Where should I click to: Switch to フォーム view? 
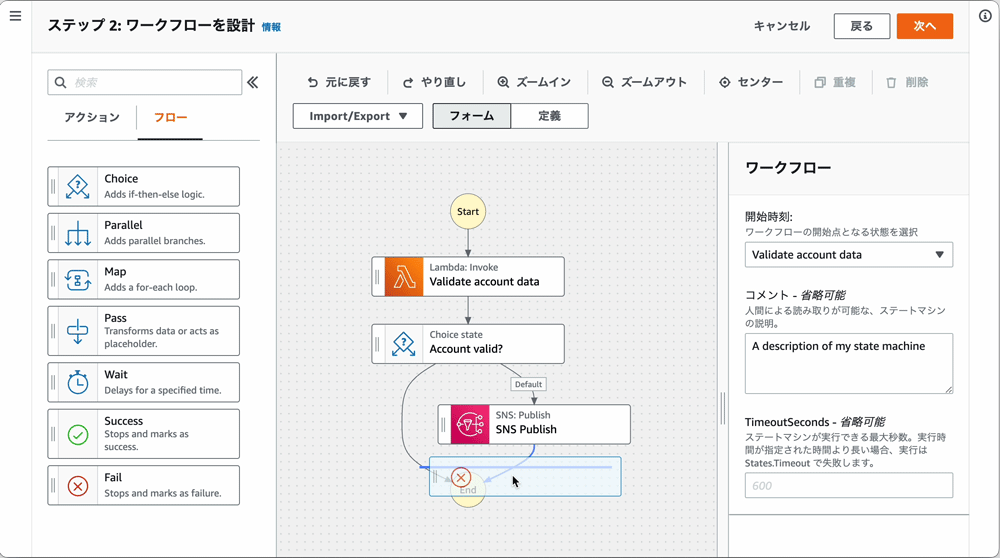click(x=472, y=116)
